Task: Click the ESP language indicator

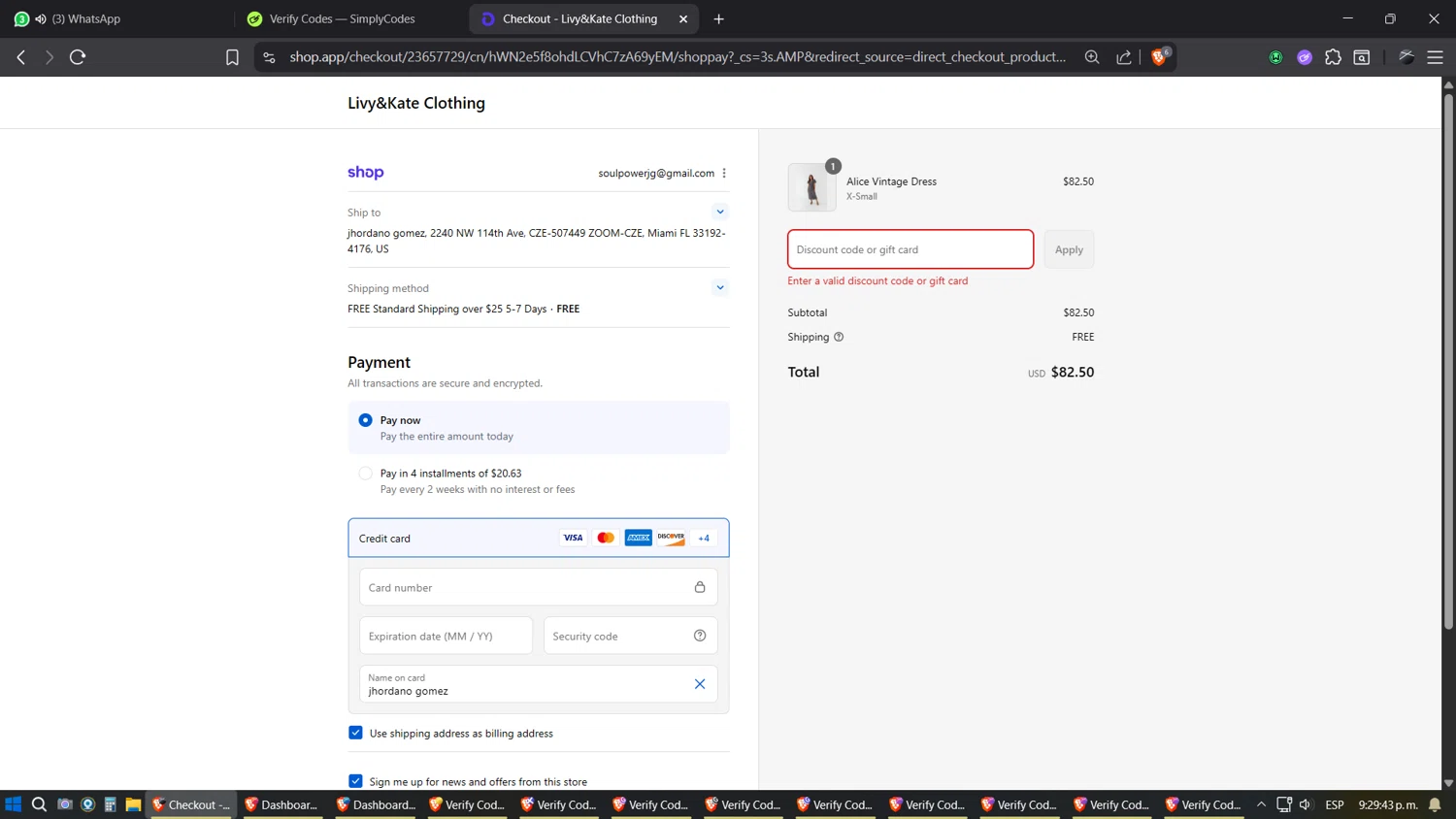Action: (x=1335, y=804)
